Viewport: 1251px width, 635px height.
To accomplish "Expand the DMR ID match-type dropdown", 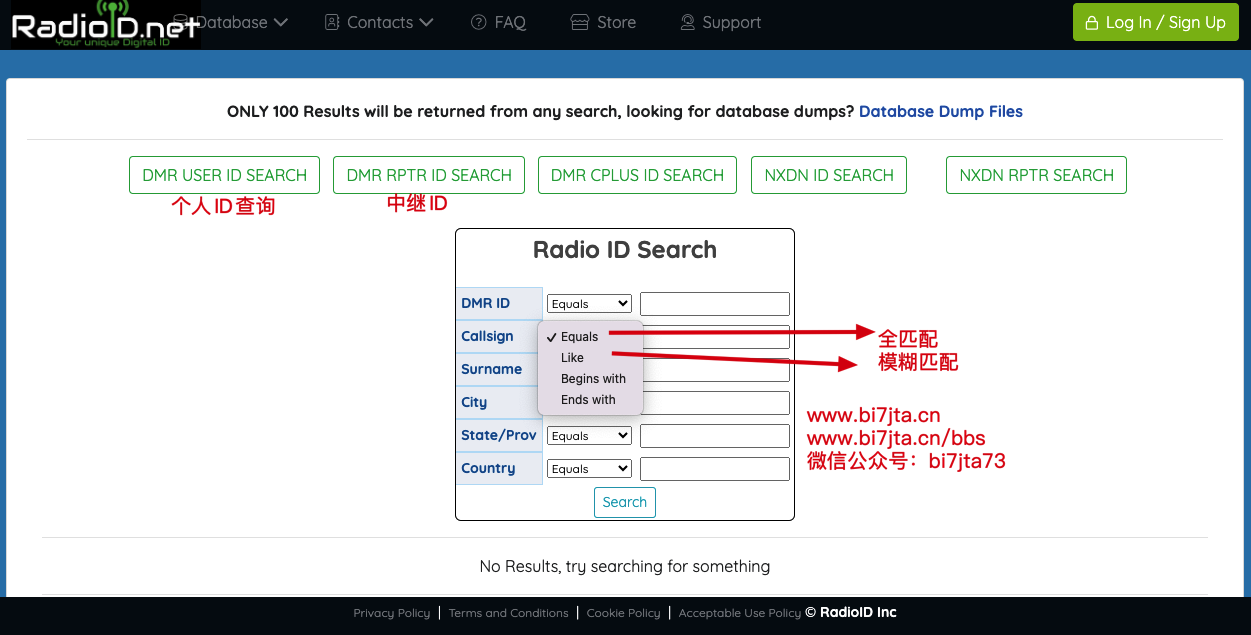I will pos(589,304).
